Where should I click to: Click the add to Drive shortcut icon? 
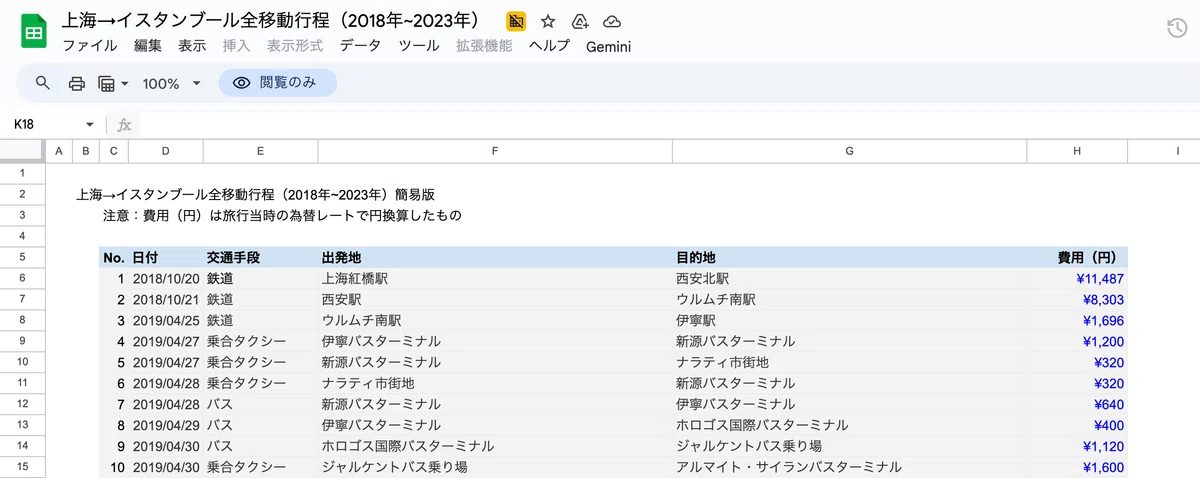[580, 21]
